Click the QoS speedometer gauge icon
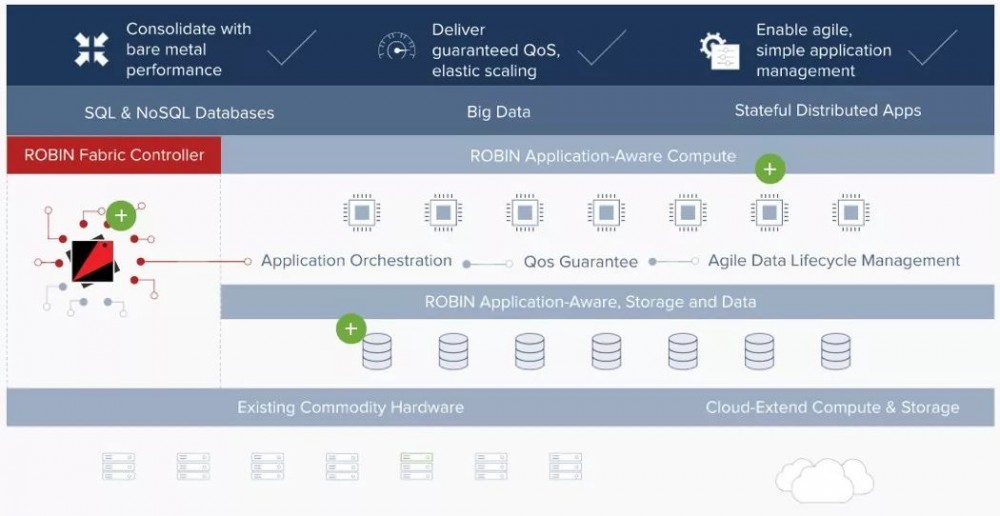 click(x=396, y=47)
